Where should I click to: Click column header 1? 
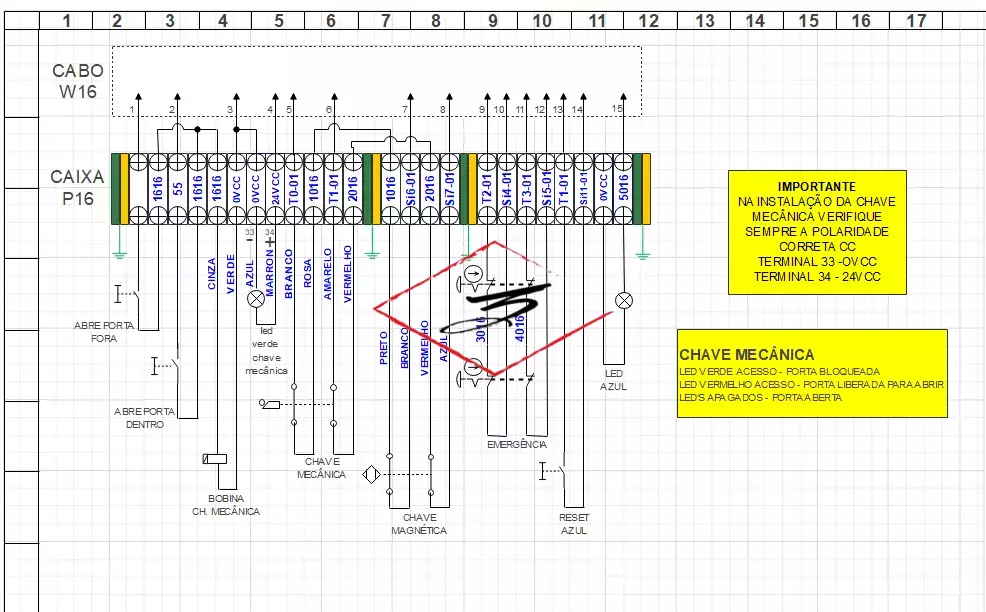(66, 20)
